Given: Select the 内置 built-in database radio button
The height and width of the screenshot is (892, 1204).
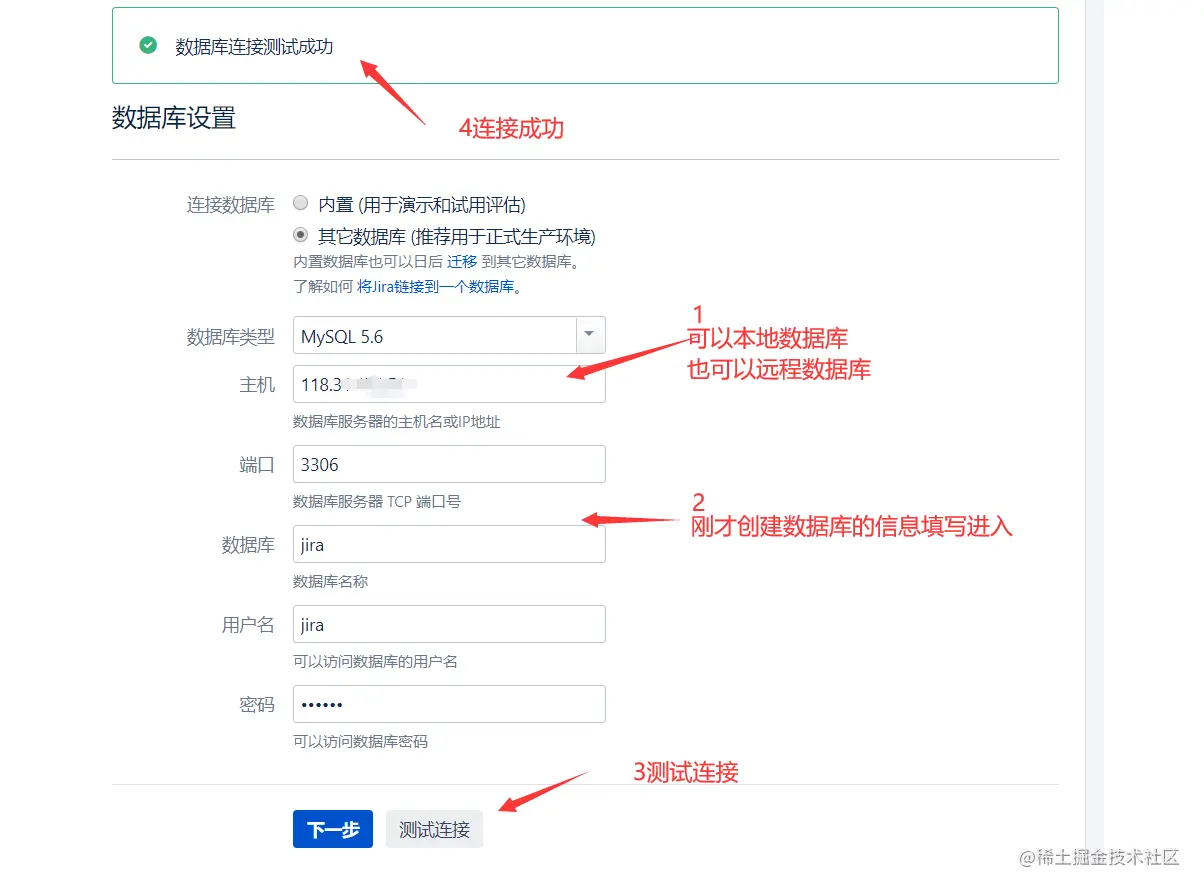Looking at the screenshot, I should [x=300, y=203].
